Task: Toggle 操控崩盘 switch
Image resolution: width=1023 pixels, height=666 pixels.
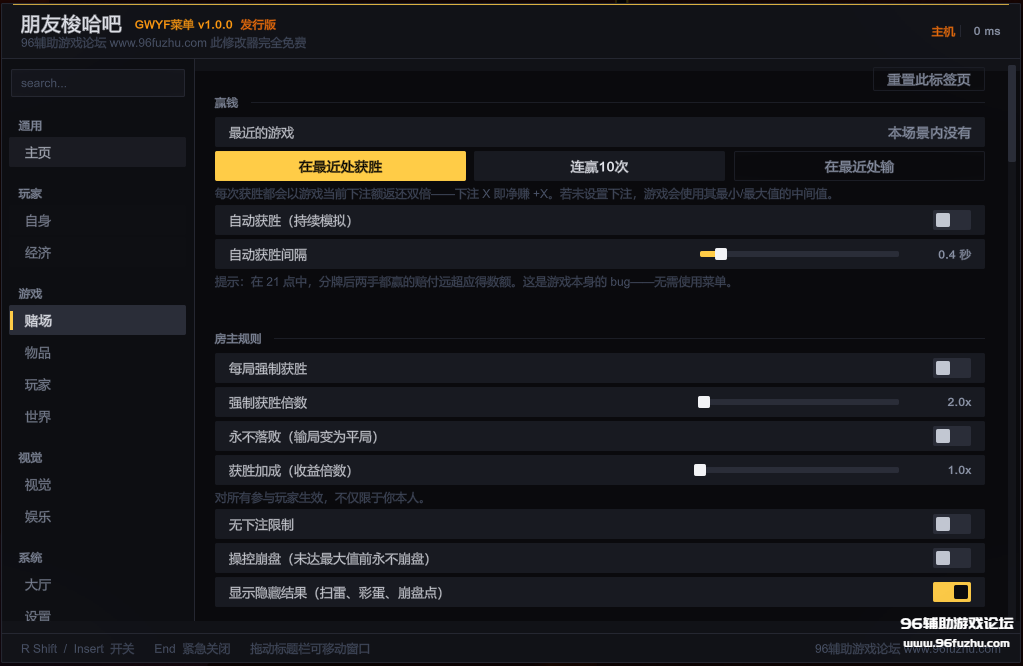Action: 951,558
